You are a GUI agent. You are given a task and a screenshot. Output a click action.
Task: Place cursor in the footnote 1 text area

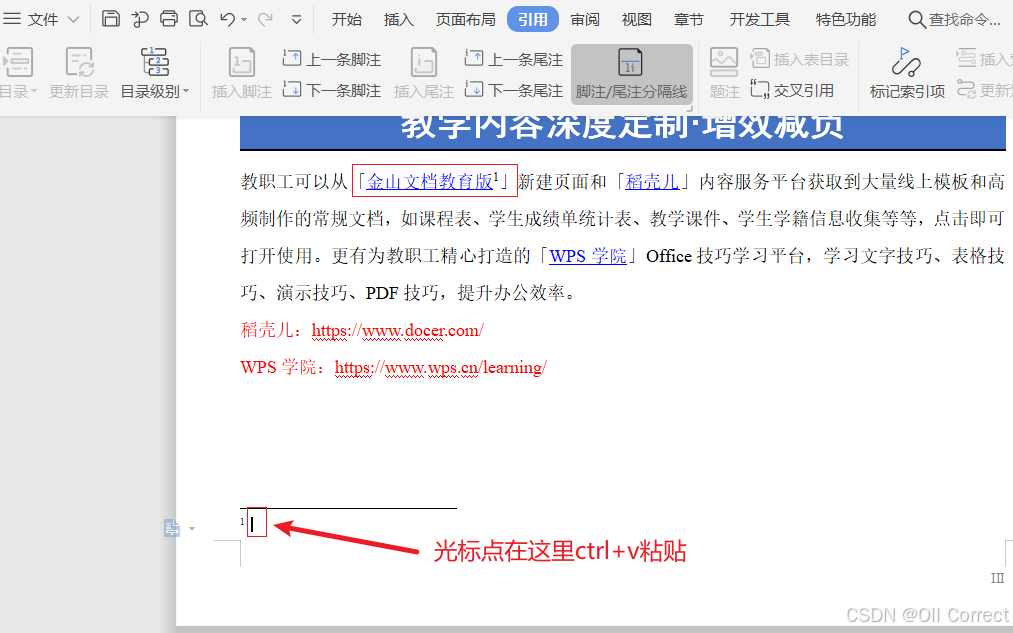coord(256,523)
